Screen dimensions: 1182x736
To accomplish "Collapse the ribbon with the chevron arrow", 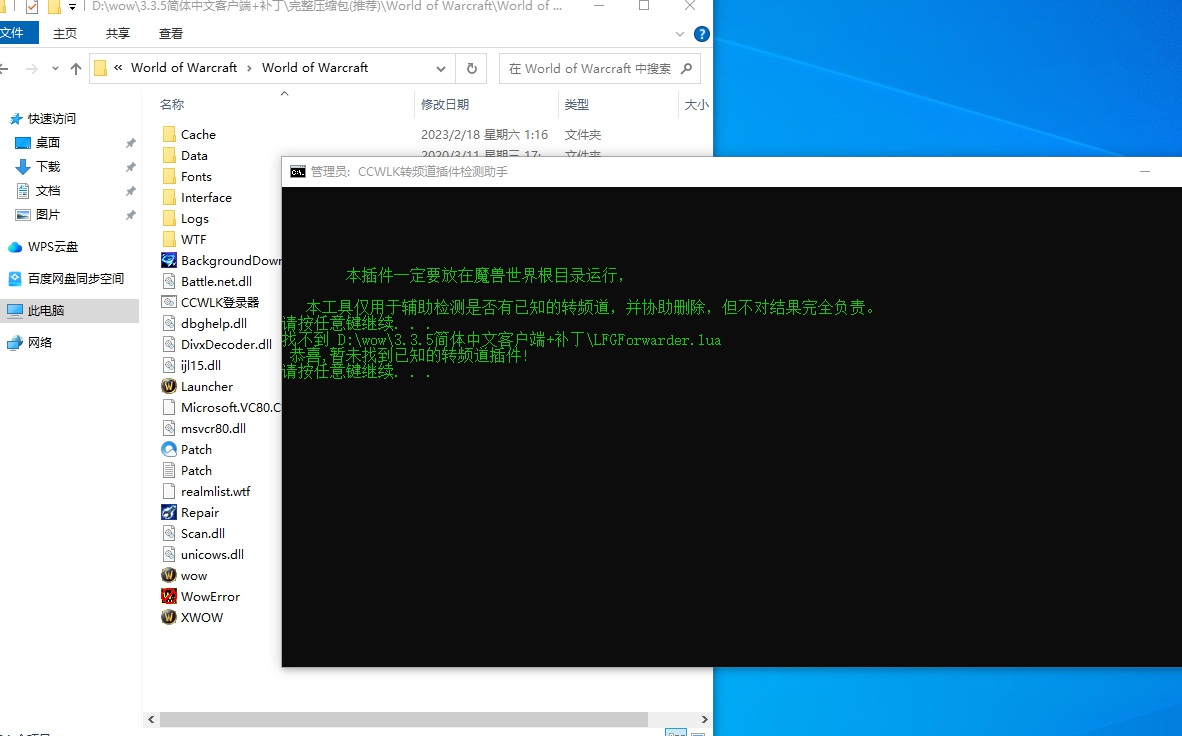I will coord(679,32).
